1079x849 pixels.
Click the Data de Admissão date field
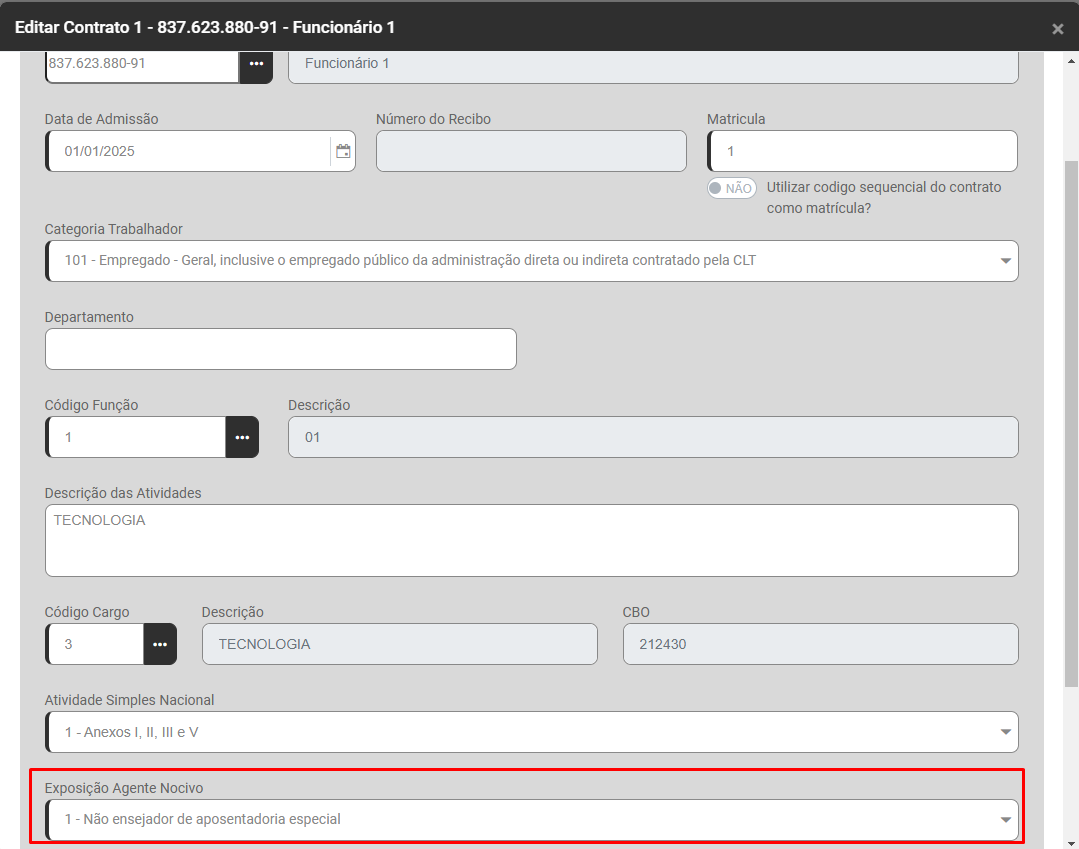click(x=188, y=151)
